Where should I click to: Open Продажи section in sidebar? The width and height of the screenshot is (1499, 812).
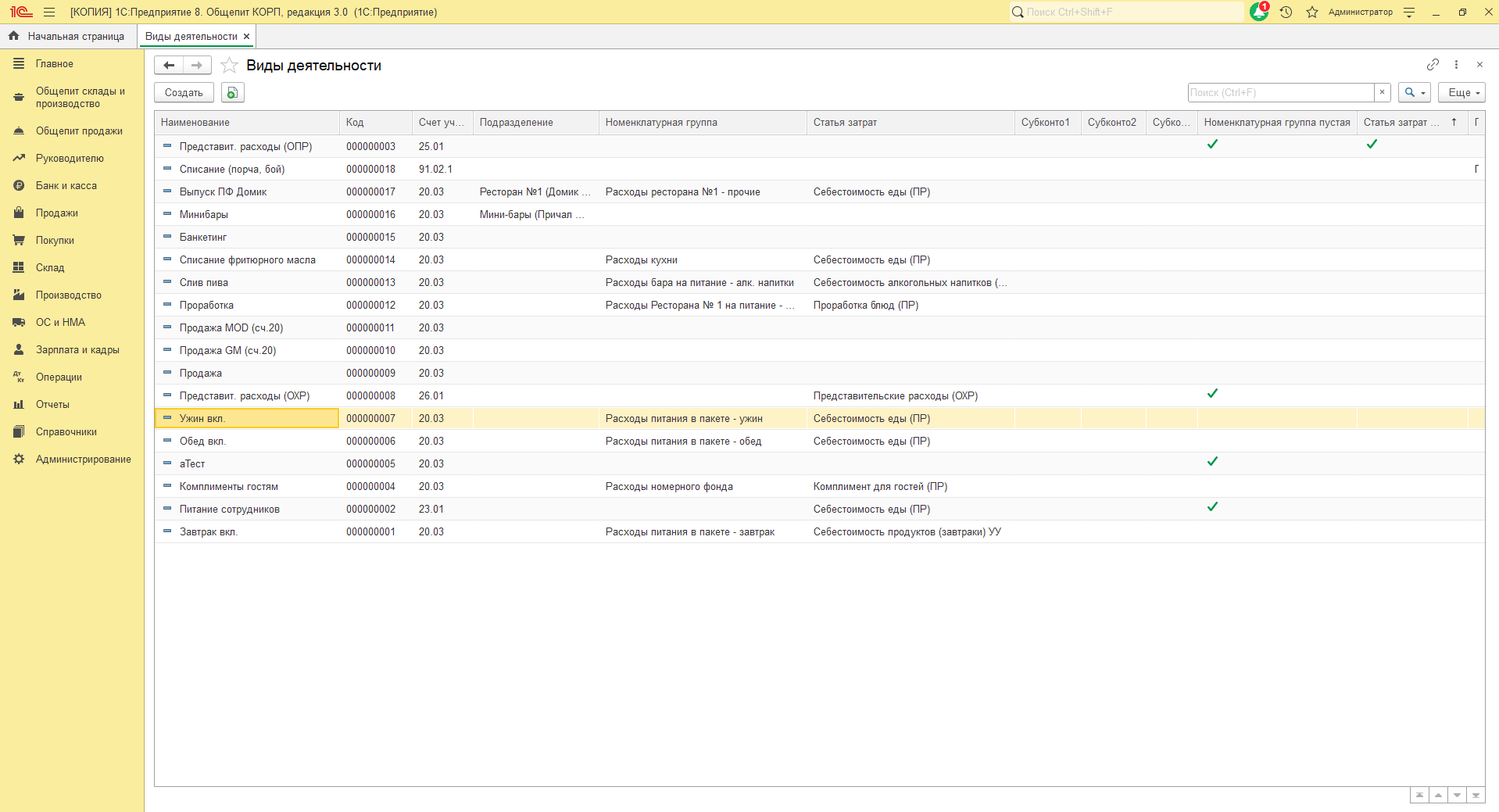click(x=56, y=213)
